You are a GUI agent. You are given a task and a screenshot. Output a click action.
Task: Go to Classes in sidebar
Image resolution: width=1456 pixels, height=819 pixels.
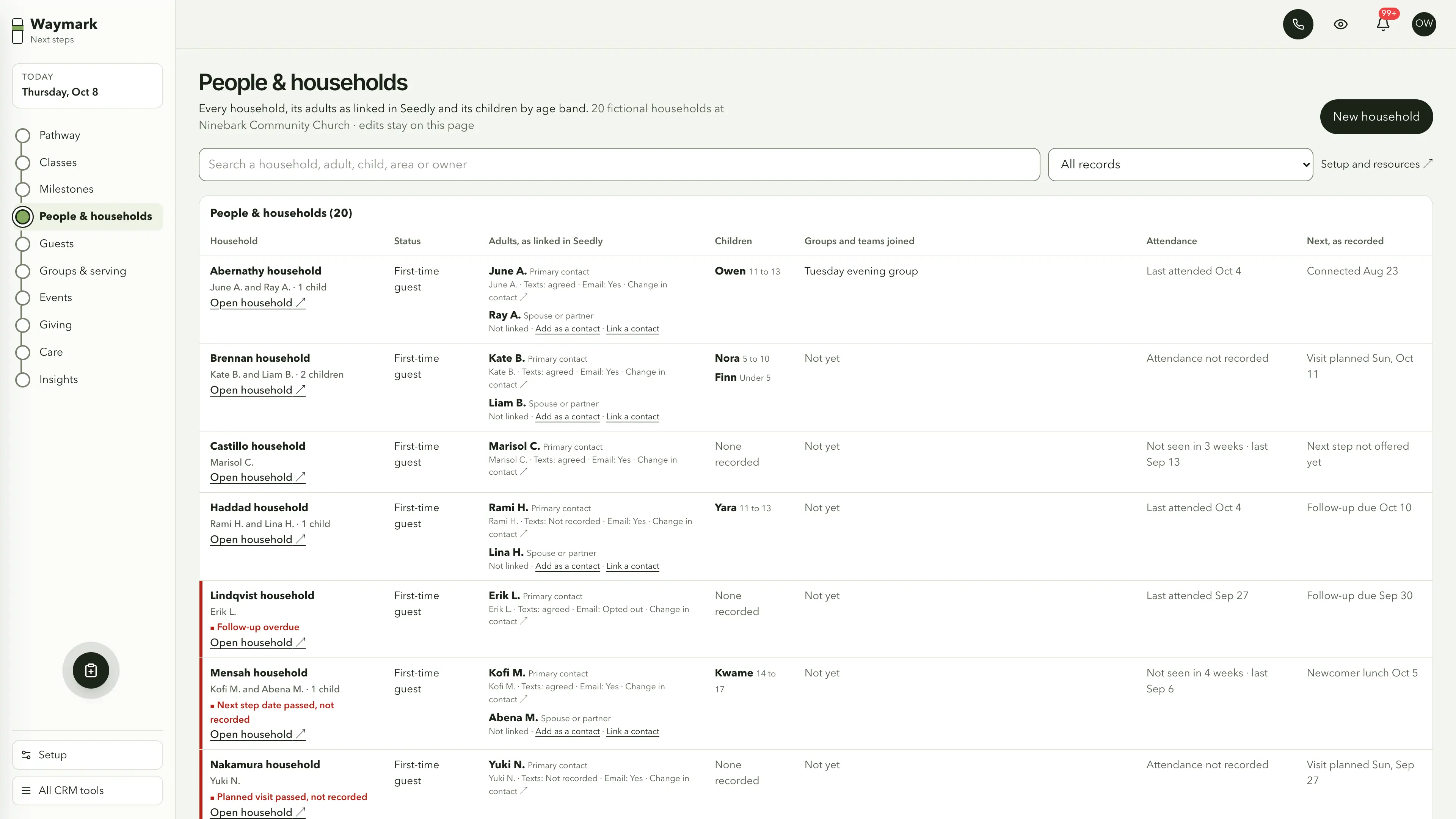point(58,162)
